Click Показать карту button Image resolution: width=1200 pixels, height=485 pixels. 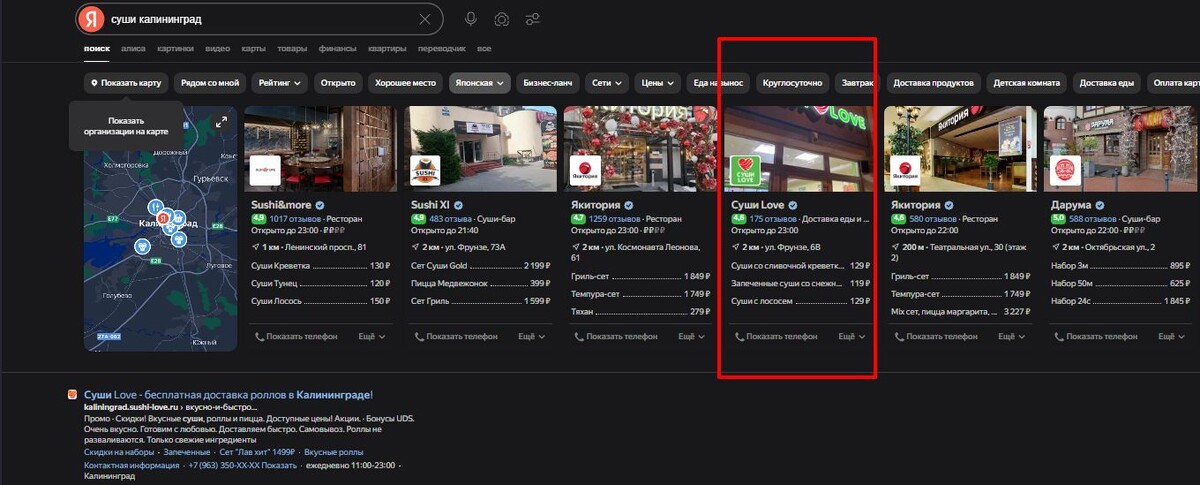(x=125, y=83)
